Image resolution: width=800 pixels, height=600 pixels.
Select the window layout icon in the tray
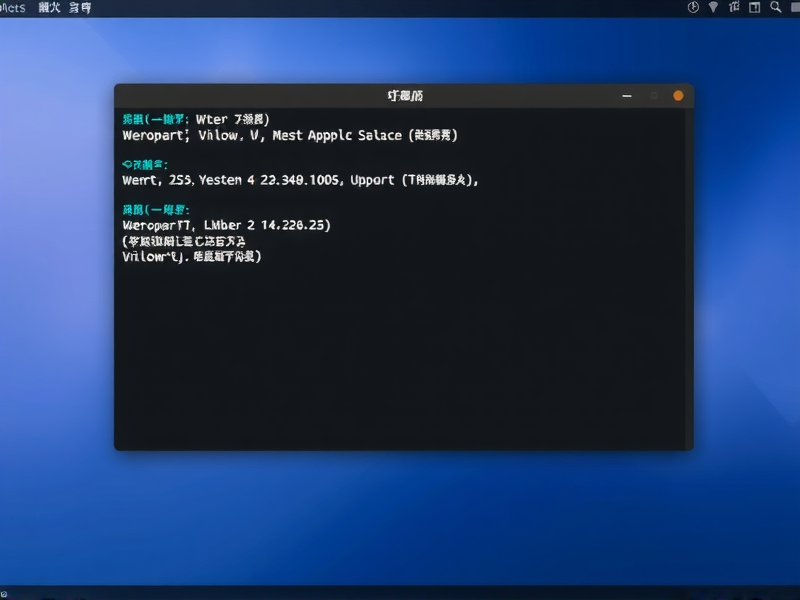(x=755, y=7)
